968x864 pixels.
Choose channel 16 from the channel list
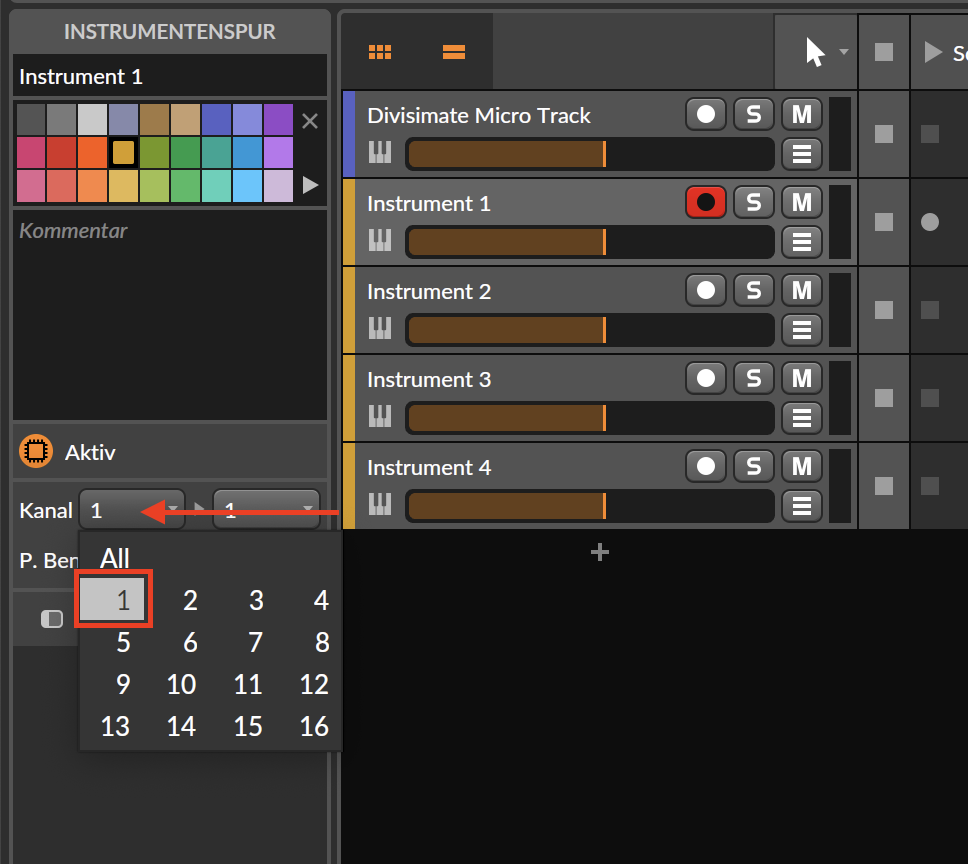pyautogui.click(x=314, y=727)
